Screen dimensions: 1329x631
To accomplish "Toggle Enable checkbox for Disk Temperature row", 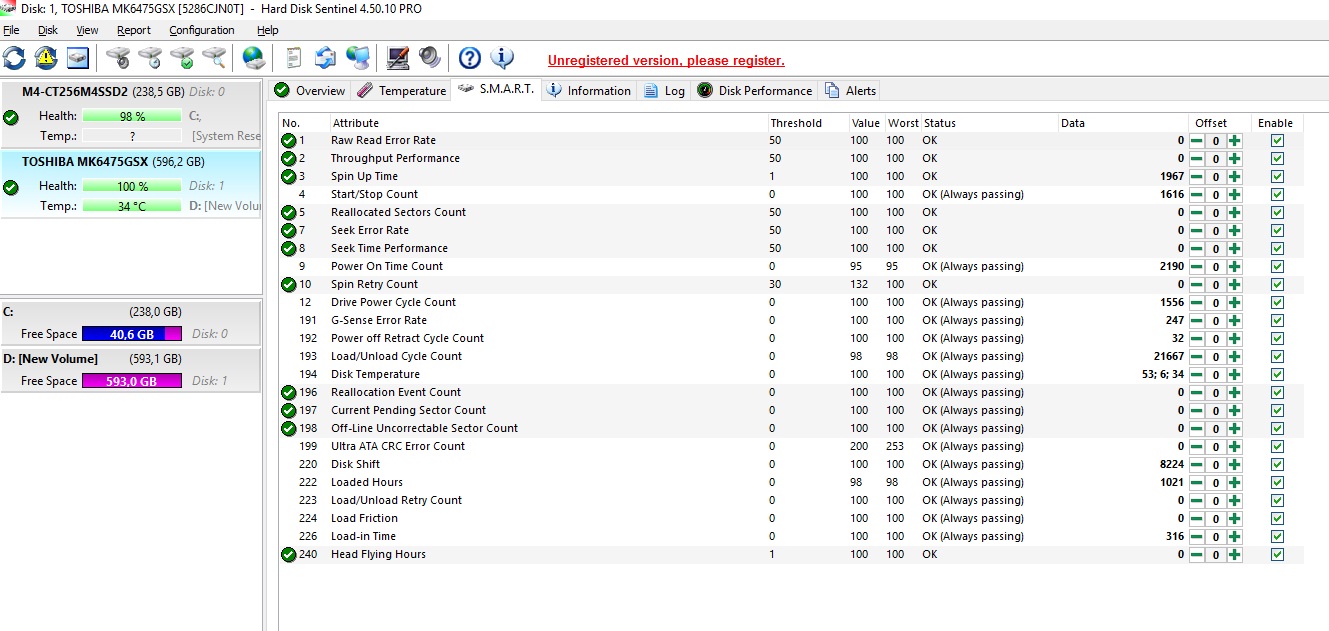I will pyautogui.click(x=1277, y=375).
